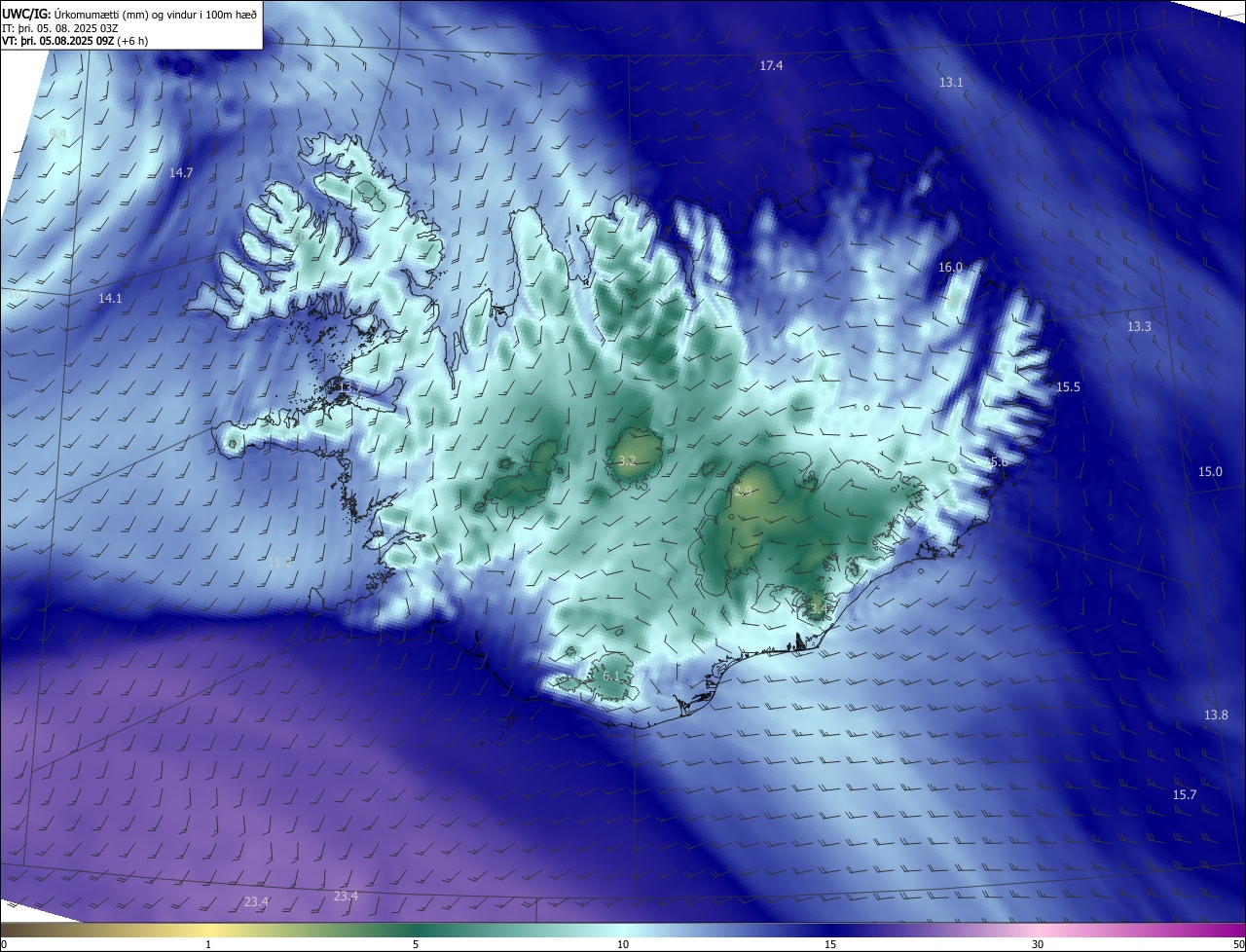Click the 3.4 value label

pos(819,608)
